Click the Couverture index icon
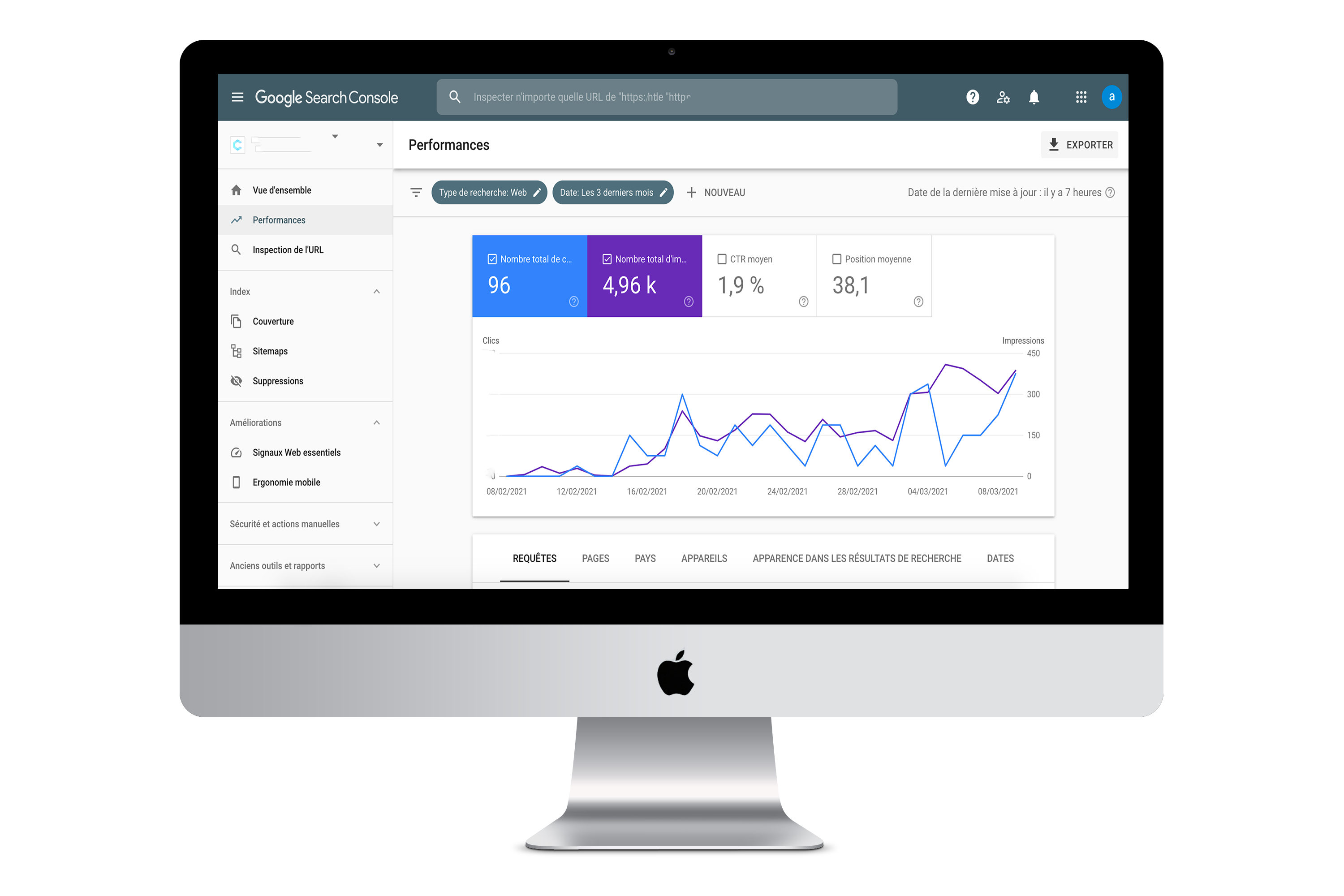1344x896 pixels. pyautogui.click(x=236, y=321)
